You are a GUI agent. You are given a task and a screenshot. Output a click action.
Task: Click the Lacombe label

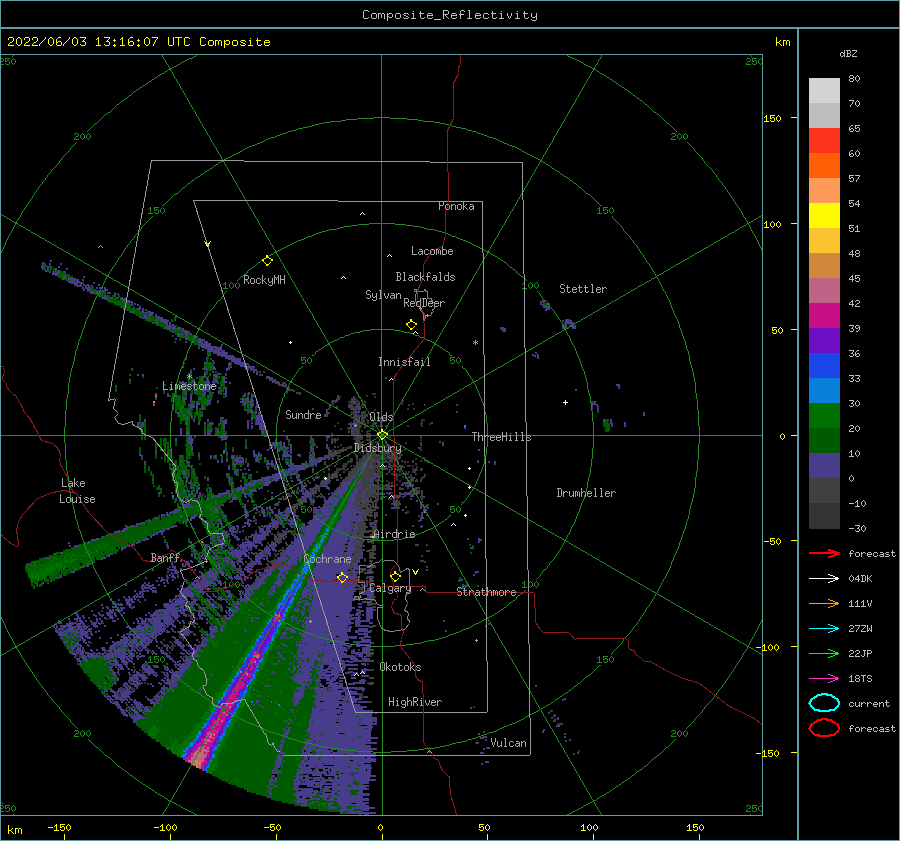[x=432, y=251]
